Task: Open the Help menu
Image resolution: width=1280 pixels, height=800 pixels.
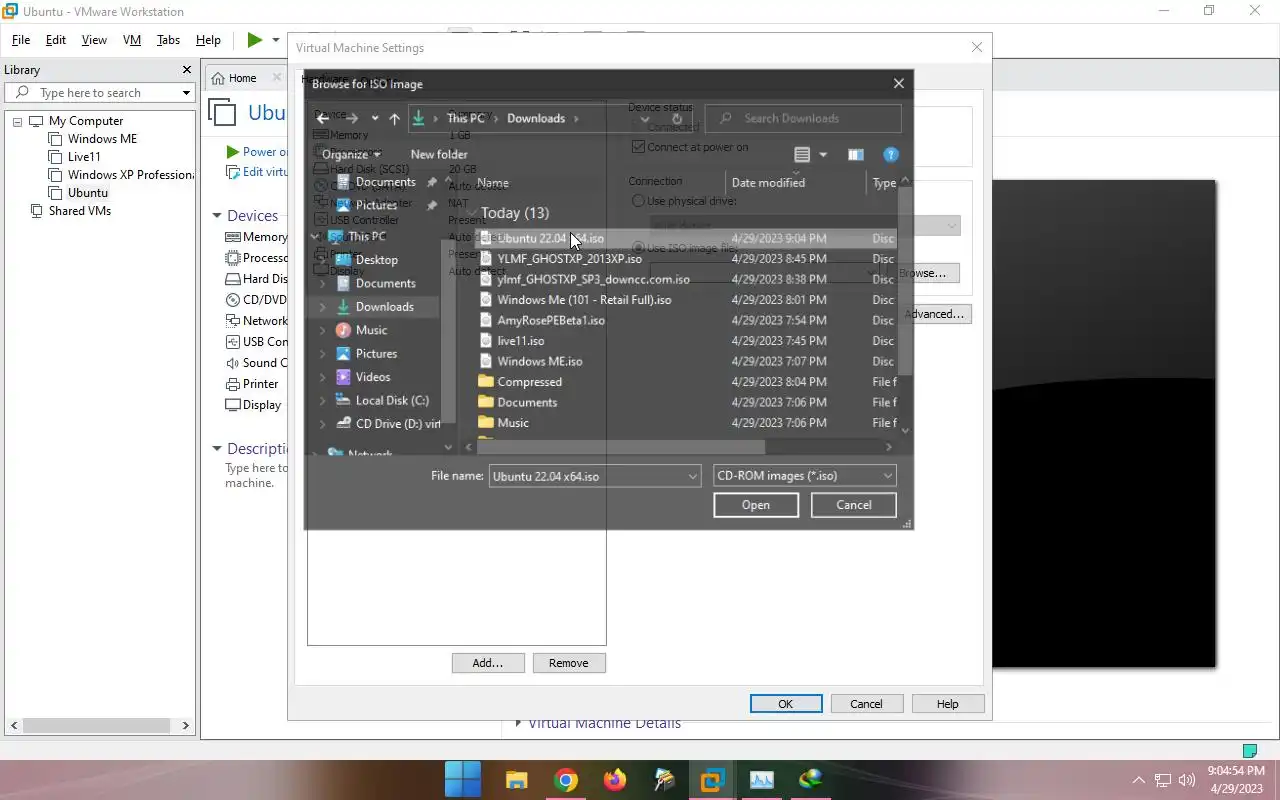Action: pos(208,40)
